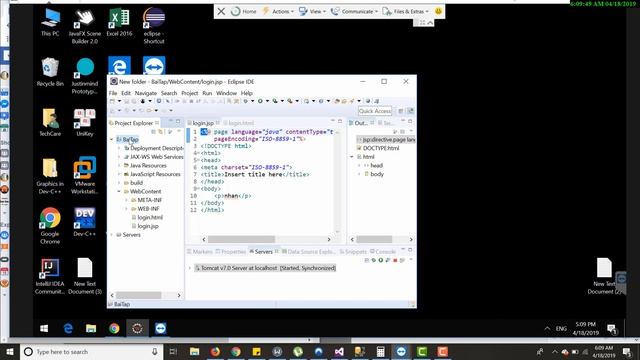Open View dropdown in TeamViewer toolbar
Viewport: 640px width, 360px height.
312,11
